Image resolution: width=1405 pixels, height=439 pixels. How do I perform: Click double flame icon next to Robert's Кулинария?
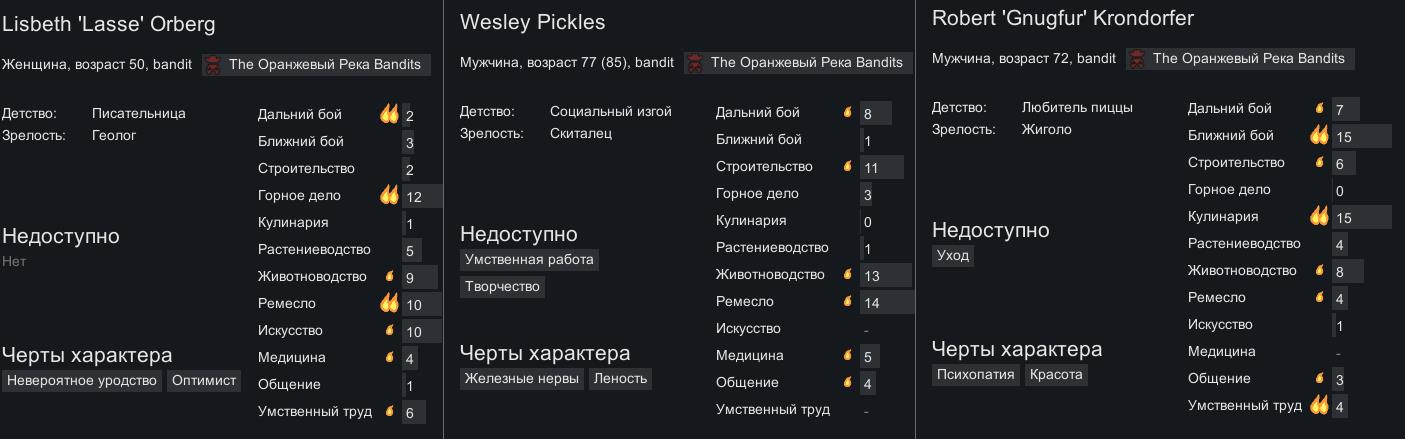1319,216
